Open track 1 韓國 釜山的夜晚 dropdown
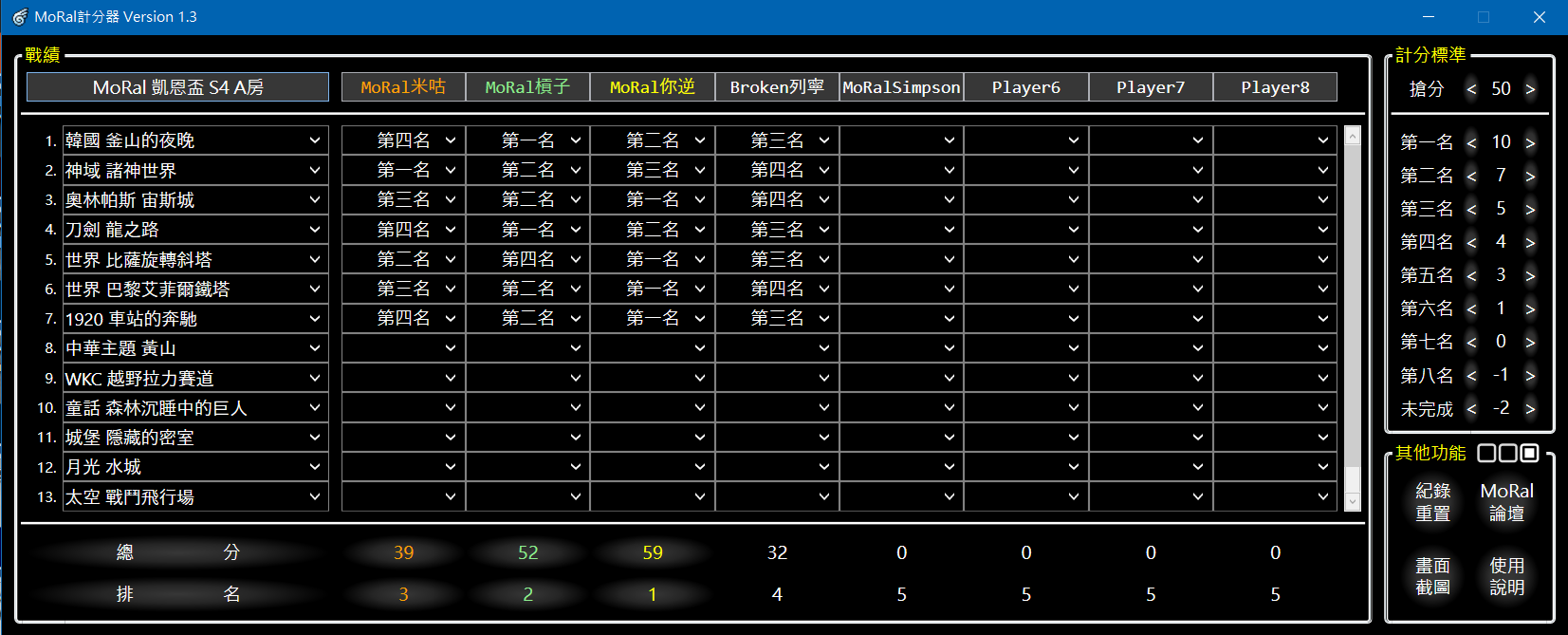The image size is (1568, 635). pos(195,140)
